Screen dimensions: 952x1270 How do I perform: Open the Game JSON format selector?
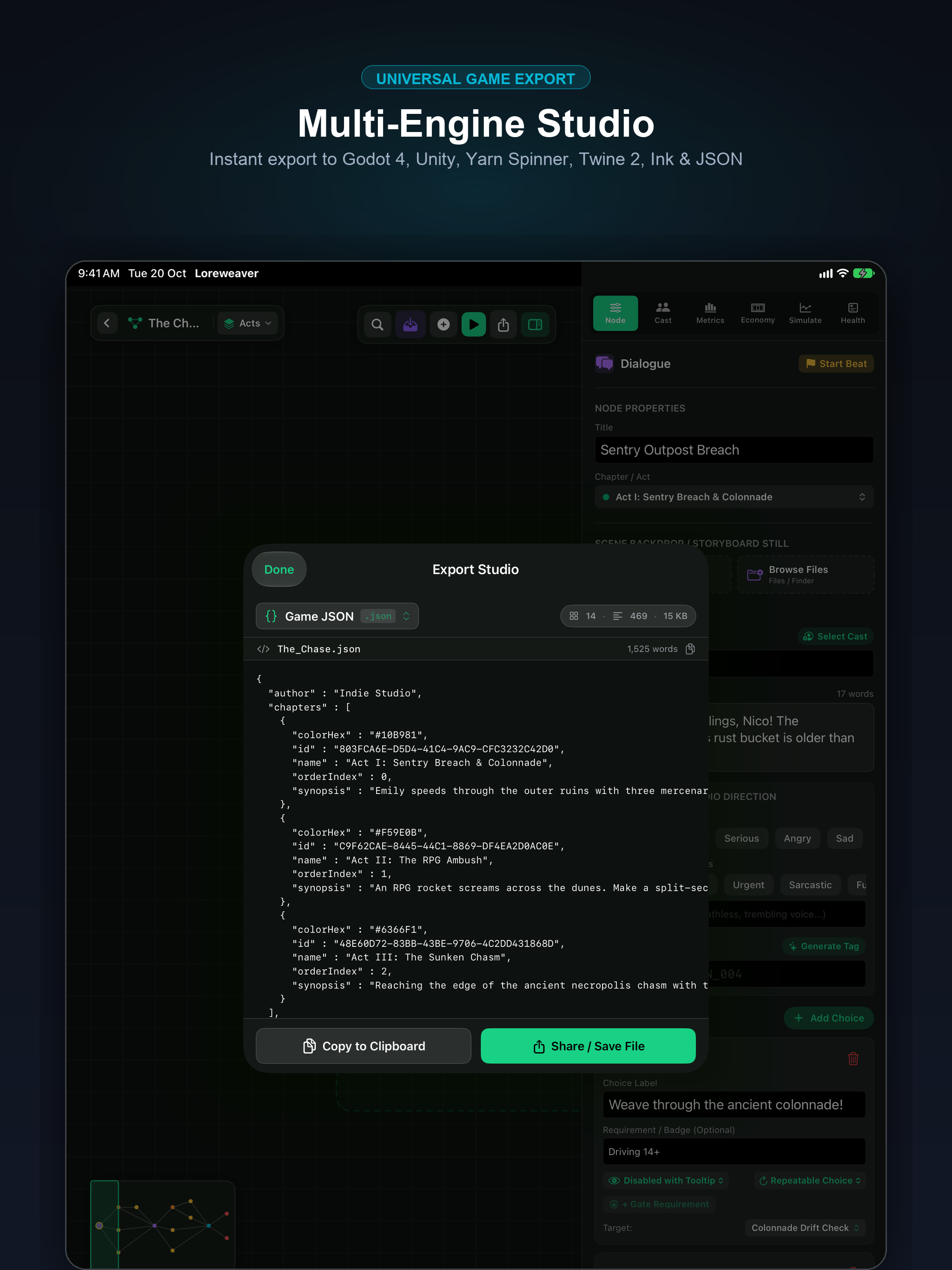coord(337,616)
